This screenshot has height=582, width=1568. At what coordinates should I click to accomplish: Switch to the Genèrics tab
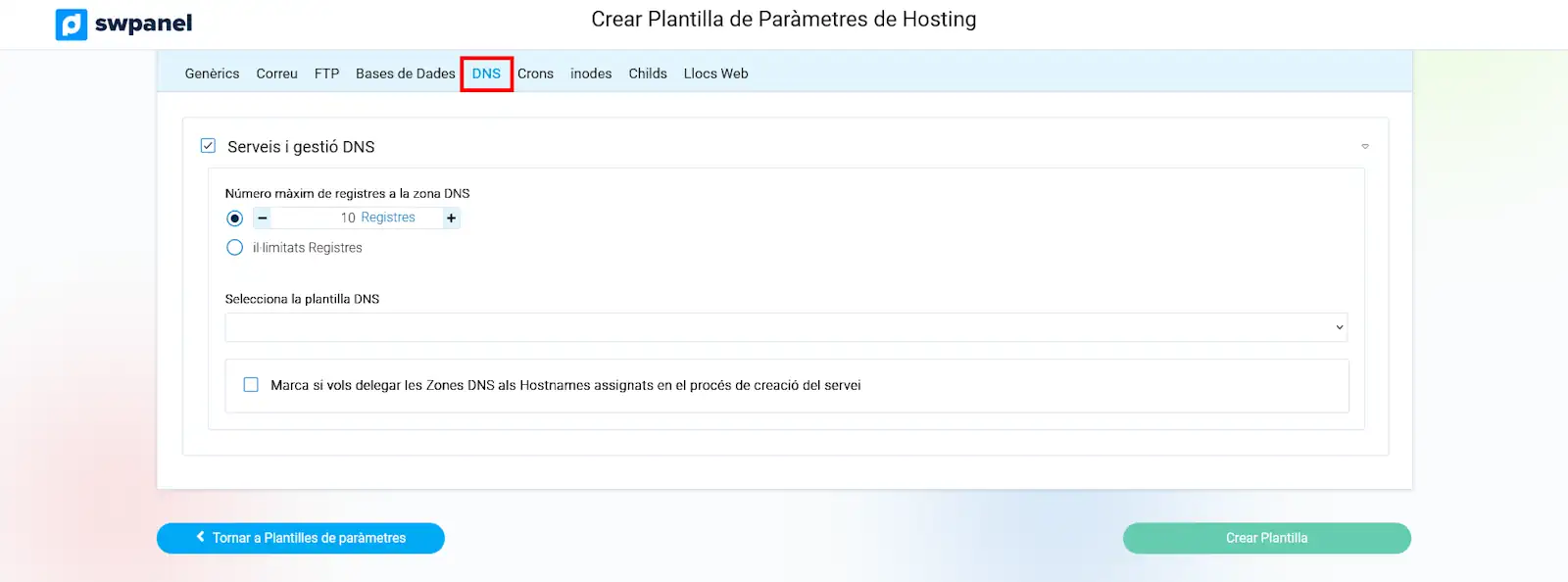(212, 73)
